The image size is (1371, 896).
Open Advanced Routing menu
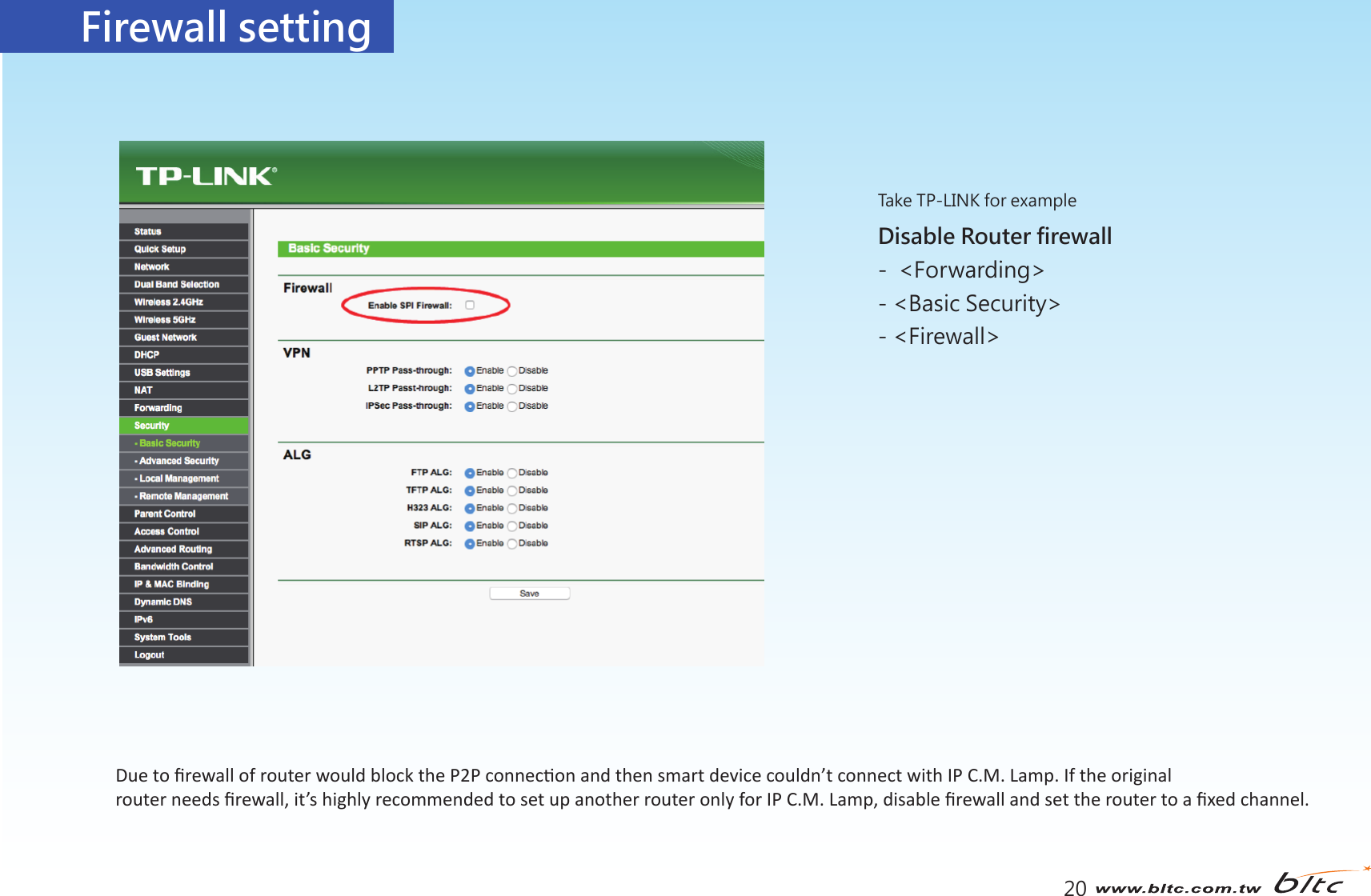point(184,549)
